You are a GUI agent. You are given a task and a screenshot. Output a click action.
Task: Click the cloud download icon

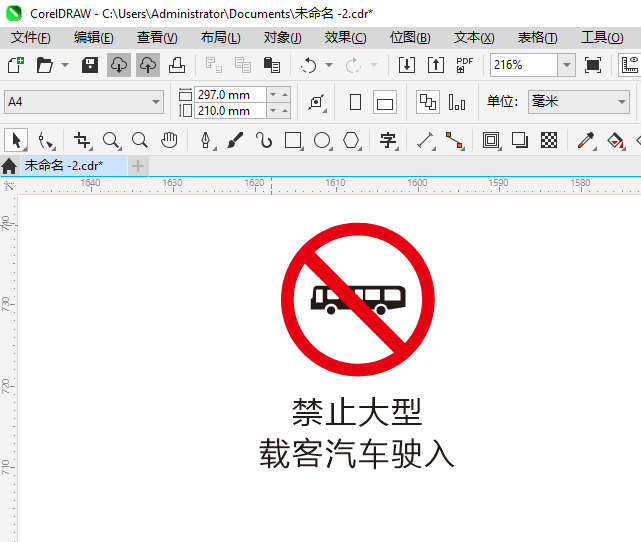[x=119, y=65]
